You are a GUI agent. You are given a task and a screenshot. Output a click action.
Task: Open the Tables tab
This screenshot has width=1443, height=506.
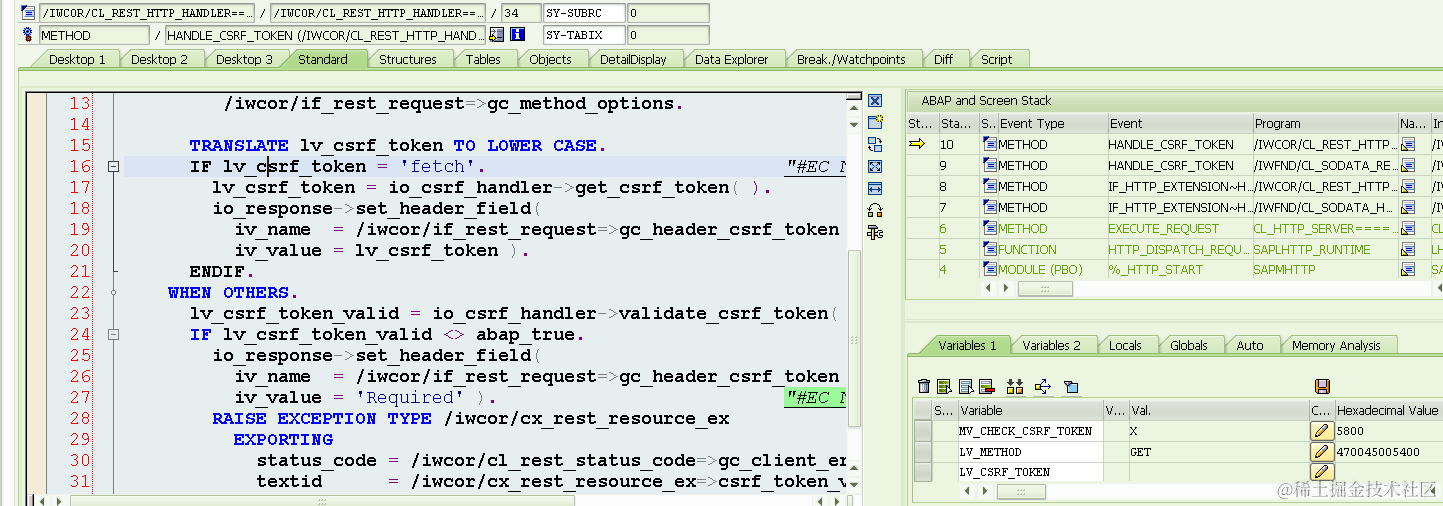coord(483,59)
